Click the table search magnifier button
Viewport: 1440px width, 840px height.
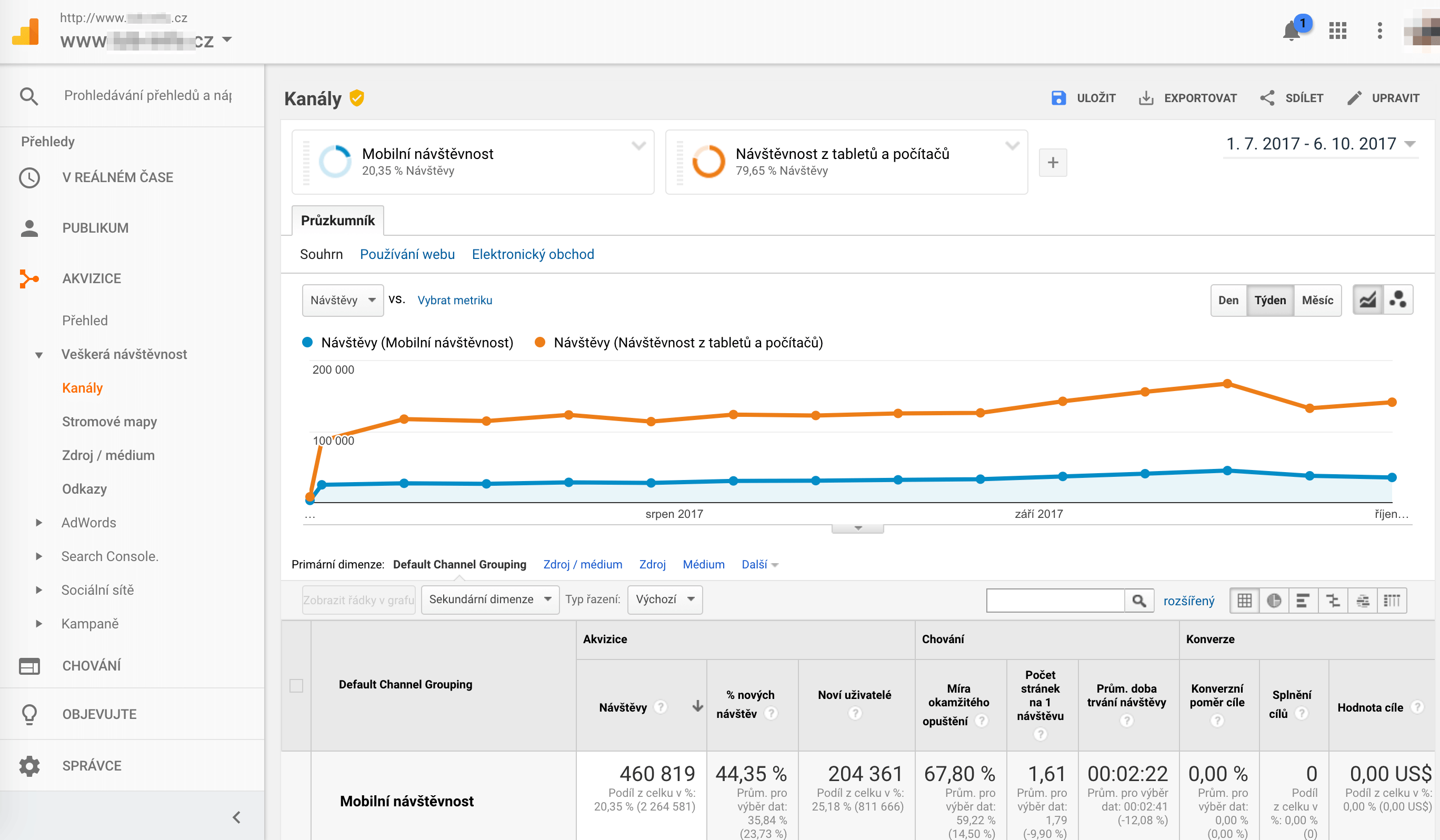1139,601
